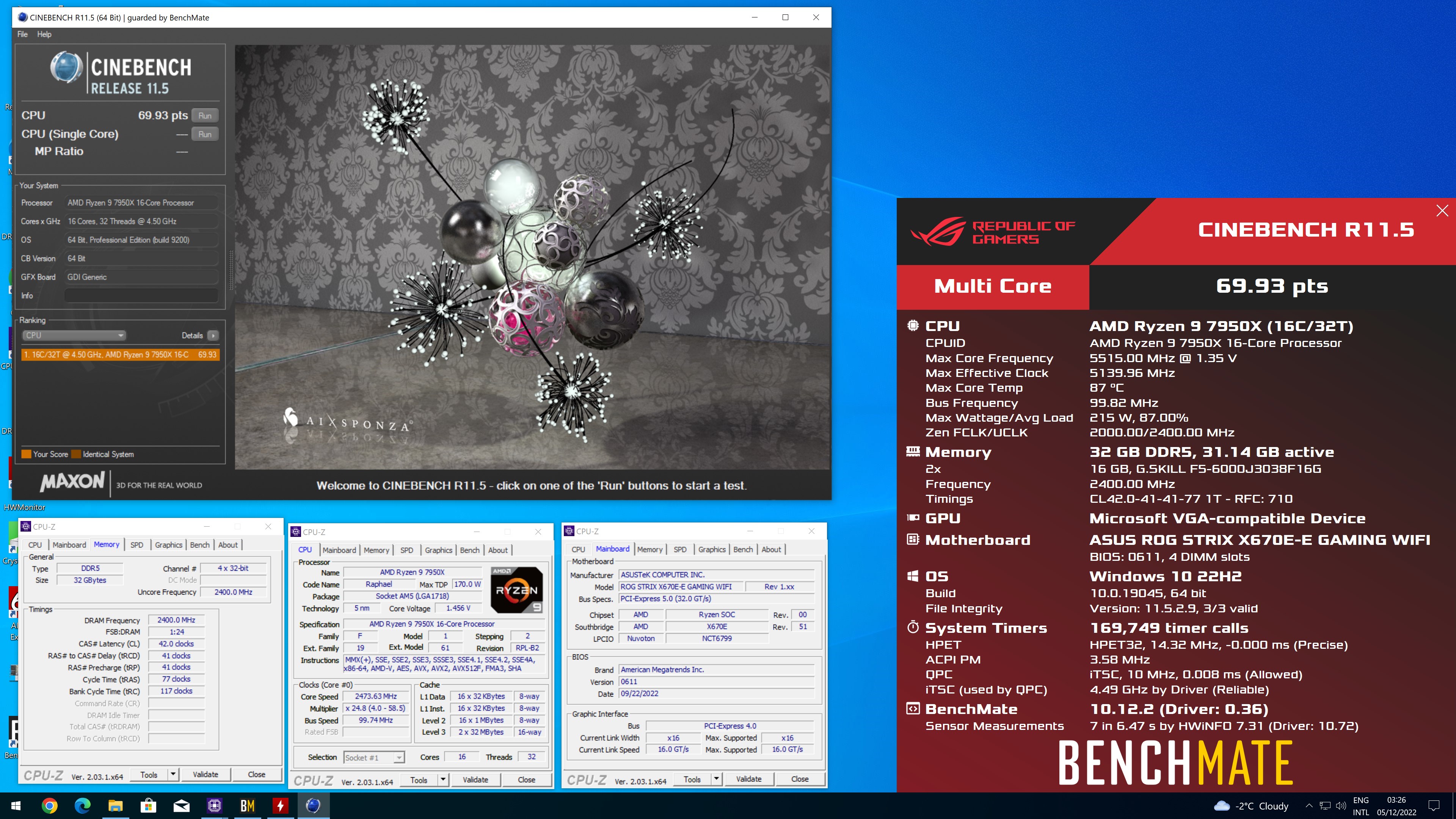Switch to CPU-Z from the taskbar icon
1456x819 pixels.
[214, 805]
